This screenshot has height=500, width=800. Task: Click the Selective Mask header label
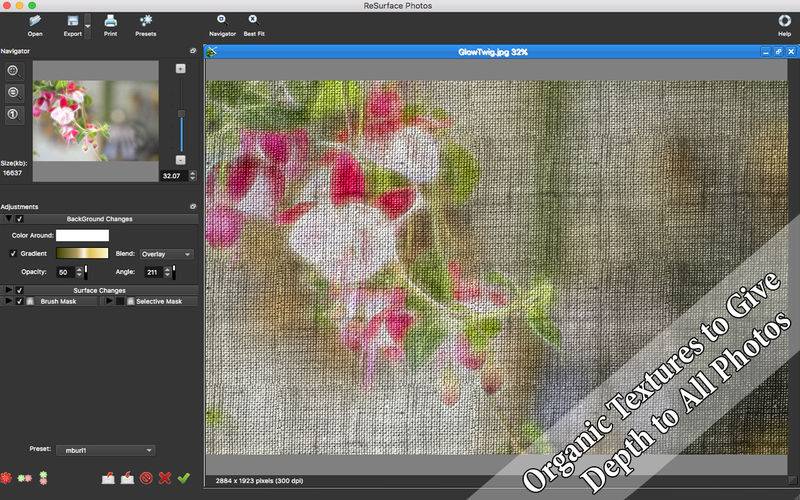159,302
